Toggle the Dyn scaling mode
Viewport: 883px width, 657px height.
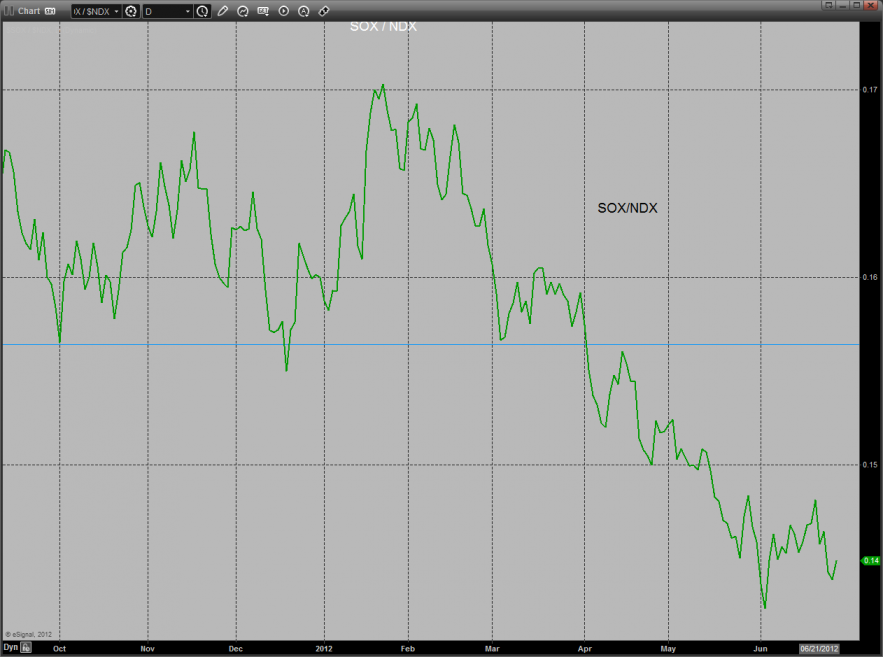10,647
